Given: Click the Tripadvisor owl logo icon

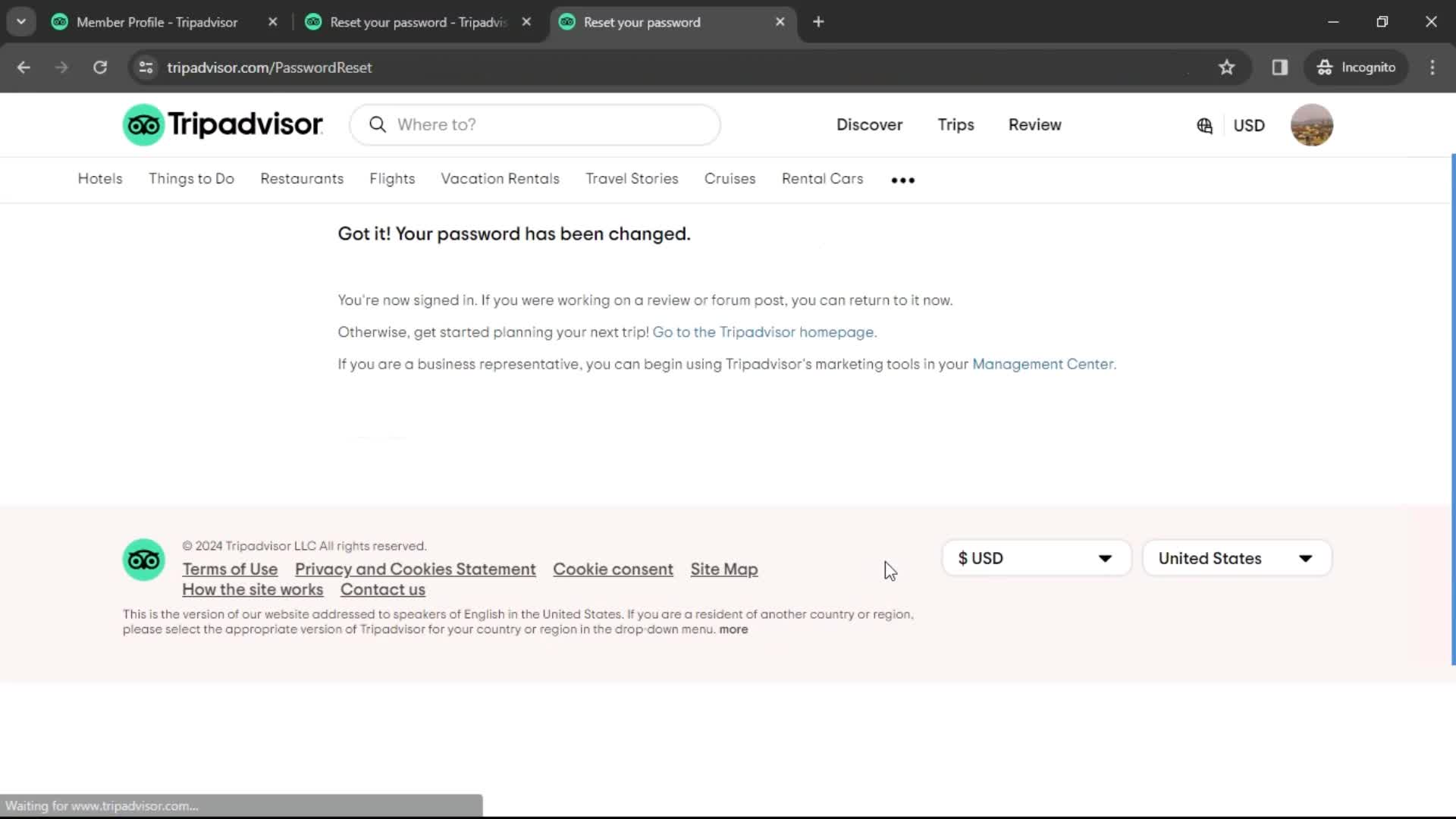Looking at the screenshot, I should [143, 124].
